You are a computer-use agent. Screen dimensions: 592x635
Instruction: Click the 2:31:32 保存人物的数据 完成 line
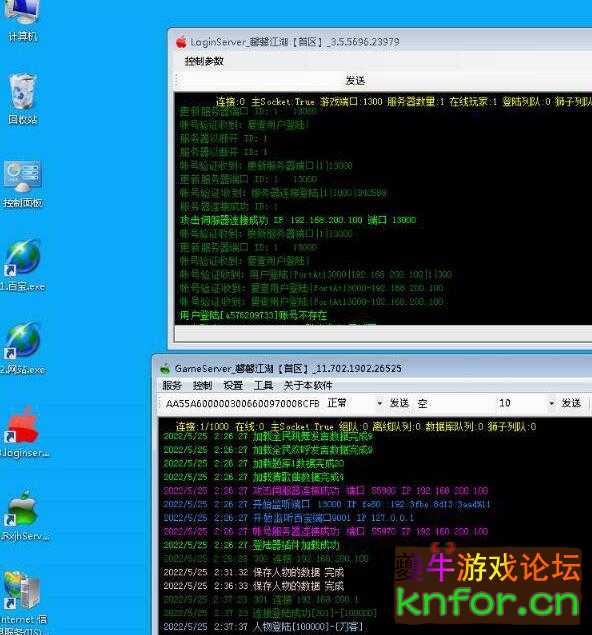click(253, 572)
